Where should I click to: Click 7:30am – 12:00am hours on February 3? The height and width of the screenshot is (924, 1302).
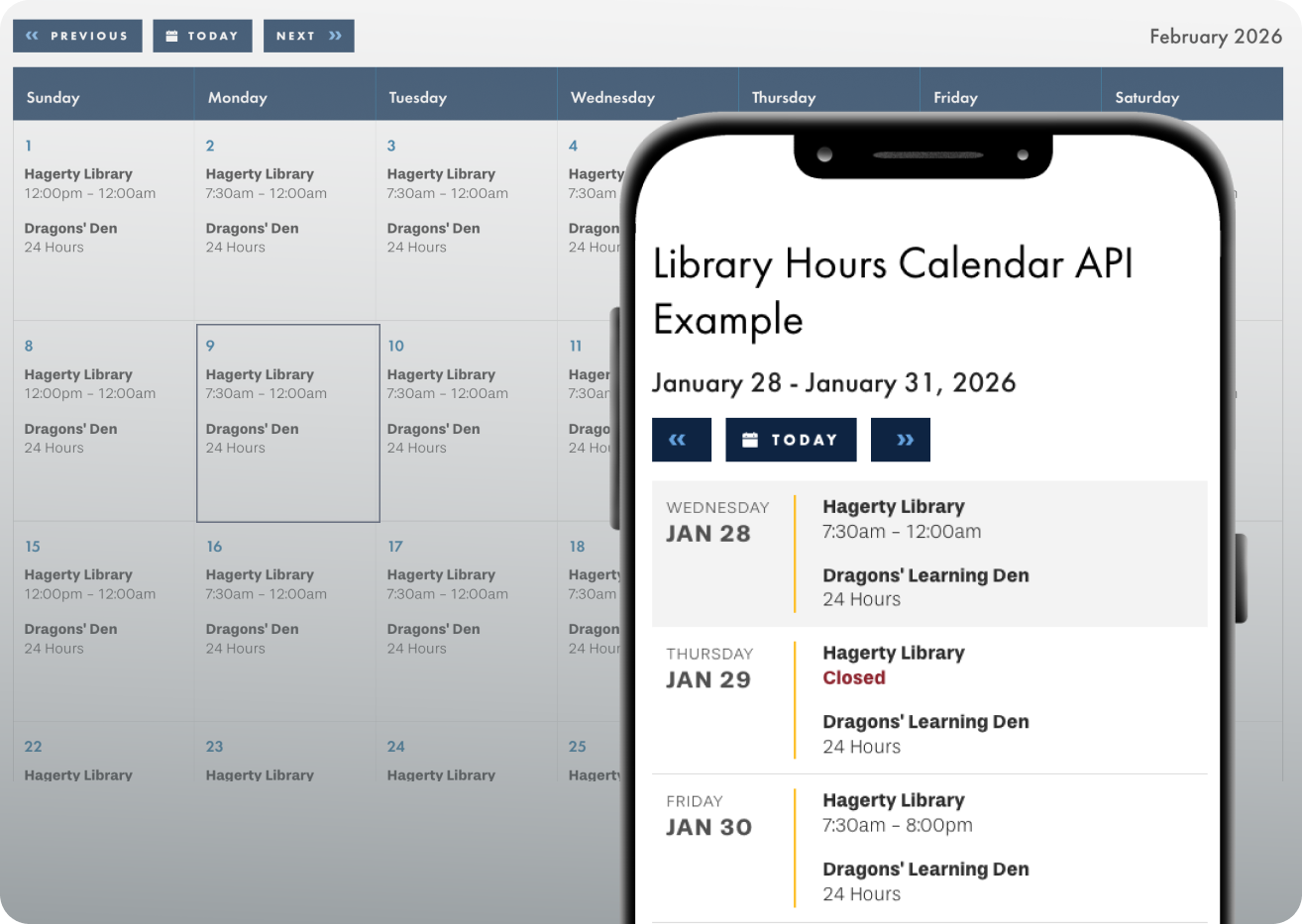click(448, 194)
